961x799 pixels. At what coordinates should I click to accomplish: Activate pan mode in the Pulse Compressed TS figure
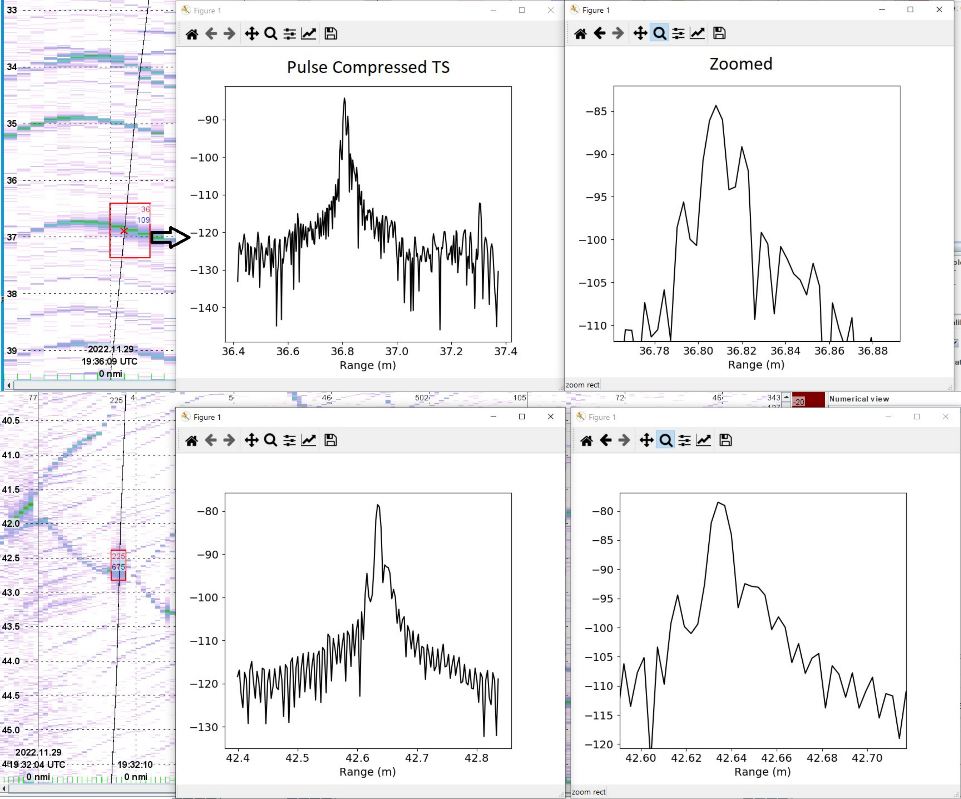tap(252, 33)
